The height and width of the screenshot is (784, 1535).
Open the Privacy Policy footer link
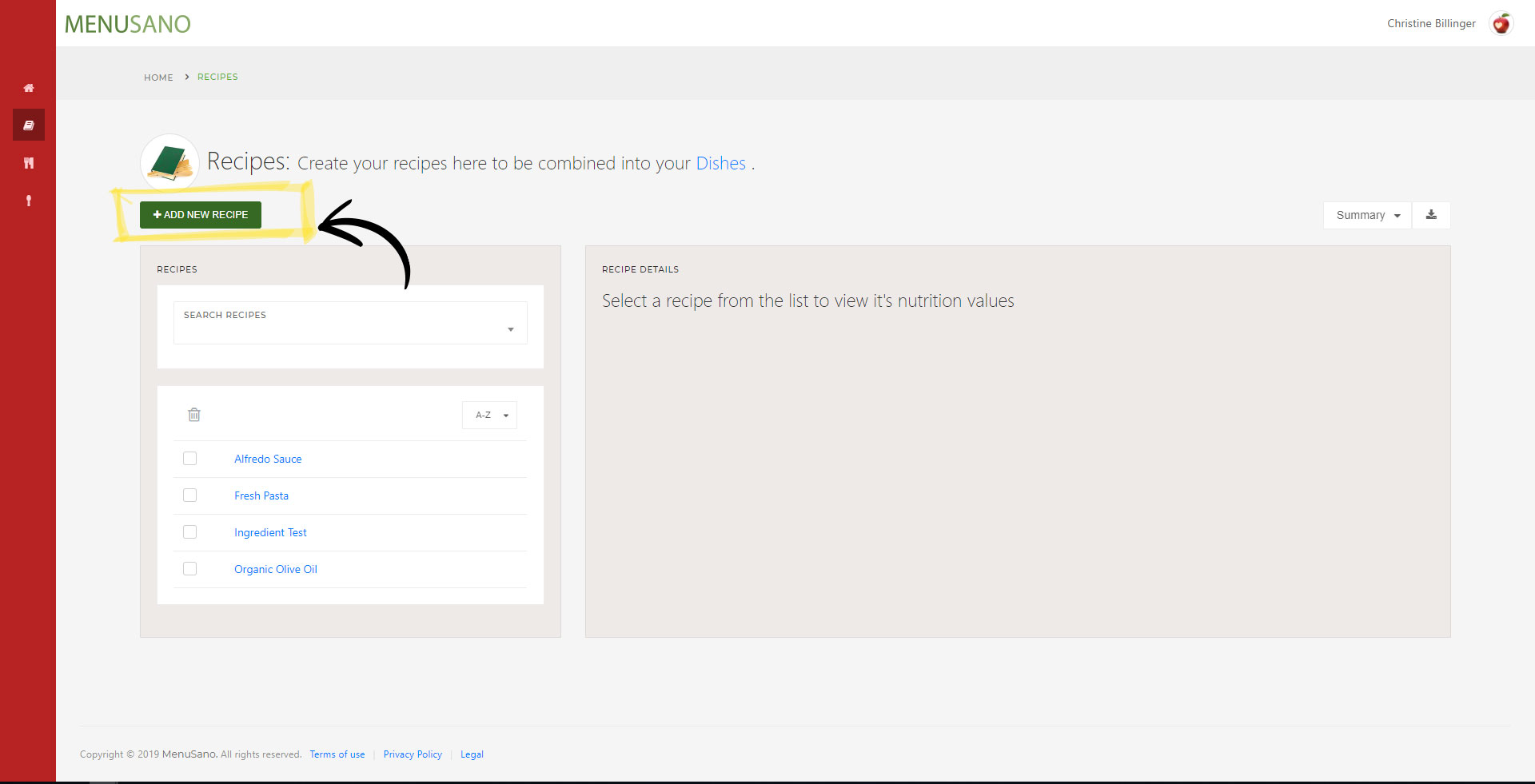413,754
